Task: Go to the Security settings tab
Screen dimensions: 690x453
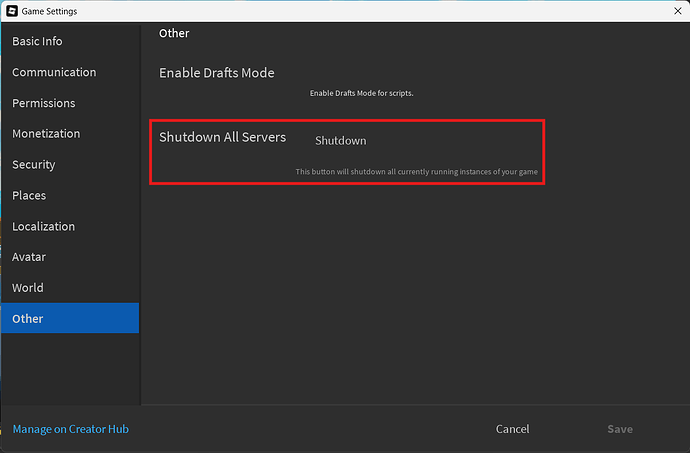Action: 70,164
